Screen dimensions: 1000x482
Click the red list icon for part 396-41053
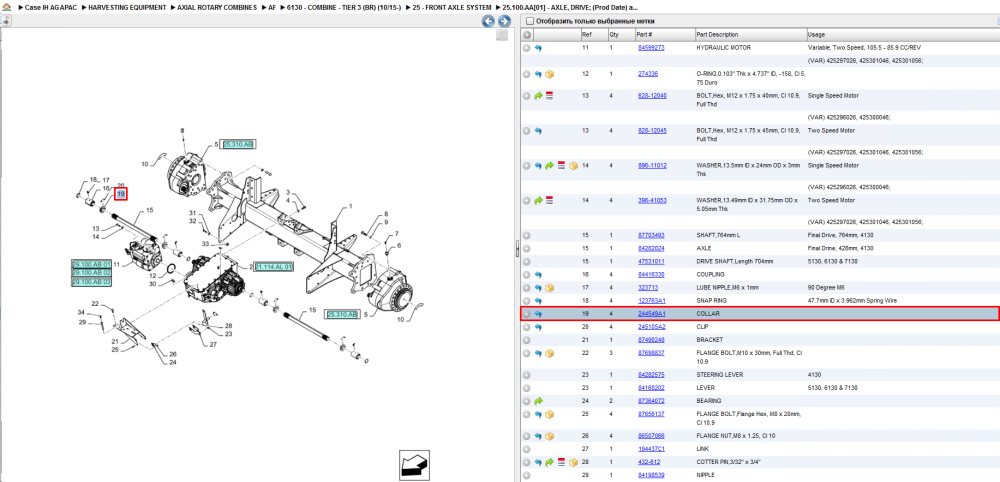[x=549, y=200]
